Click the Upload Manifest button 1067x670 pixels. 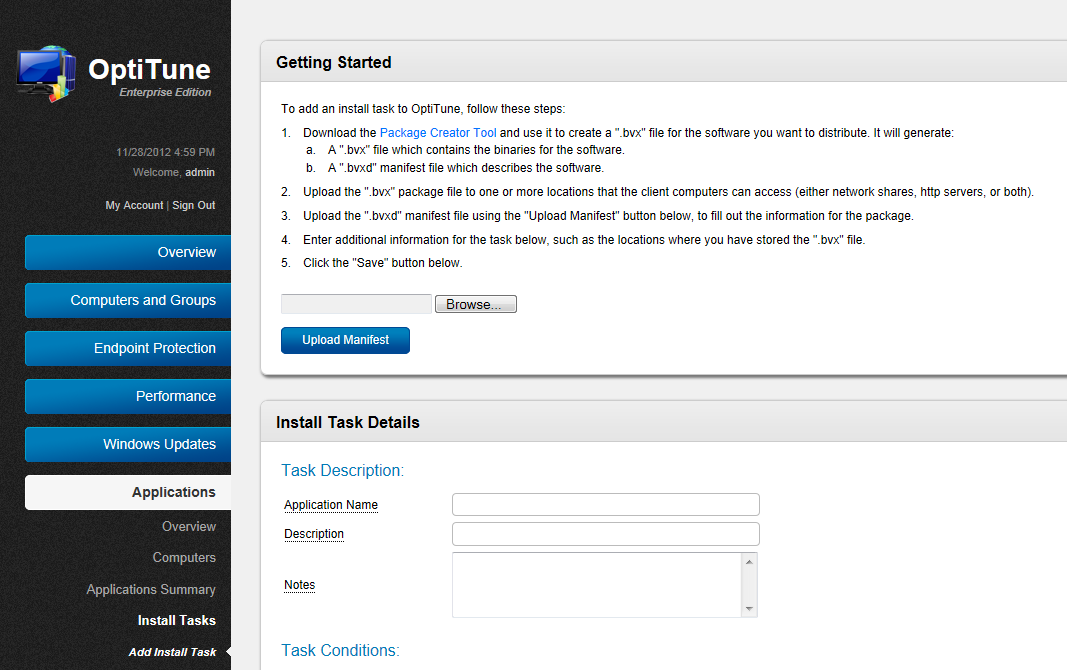pyautogui.click(x=345, y=340)
